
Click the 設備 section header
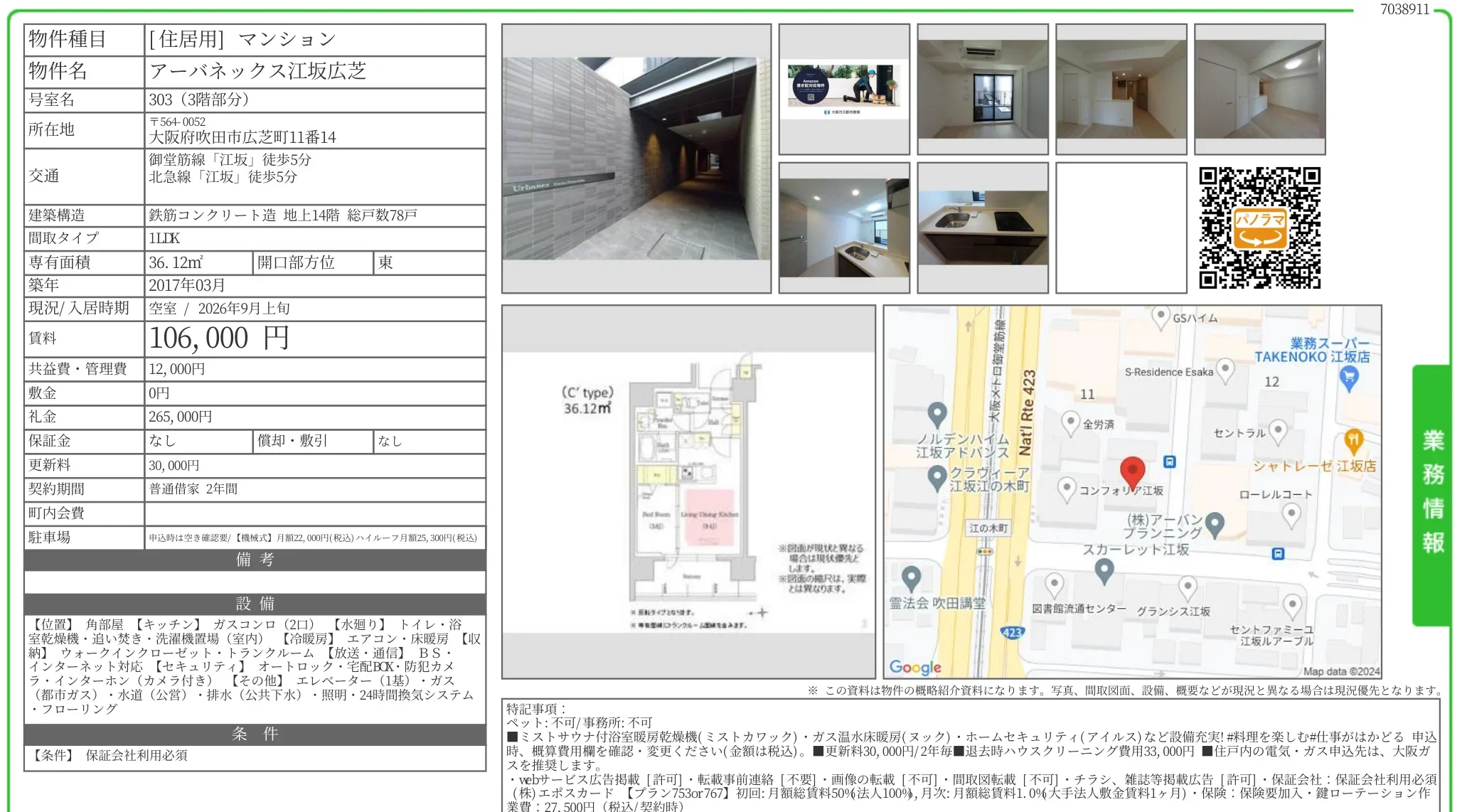coord(255,604)
